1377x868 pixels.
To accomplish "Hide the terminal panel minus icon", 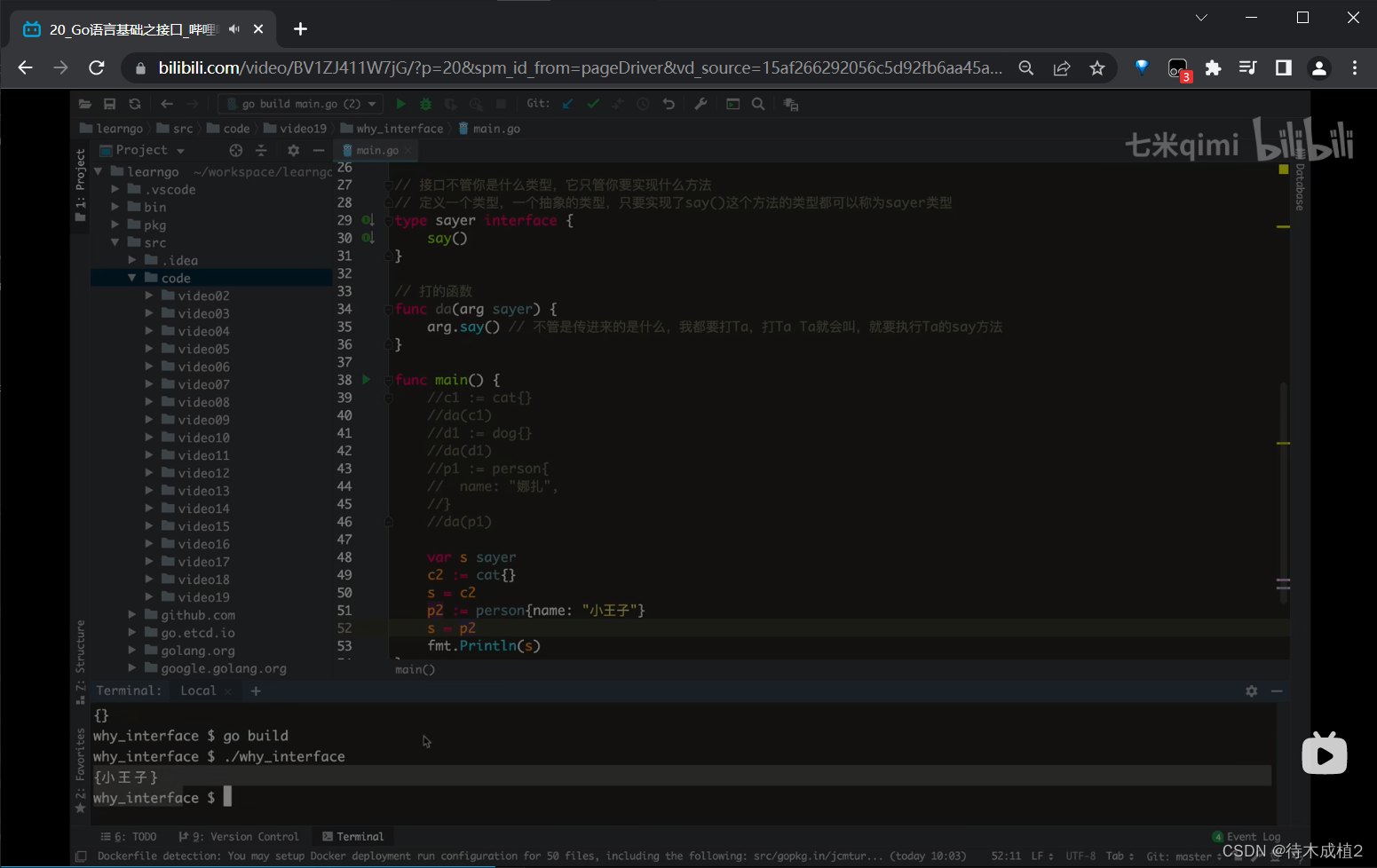I will (x=1277, y=690).
